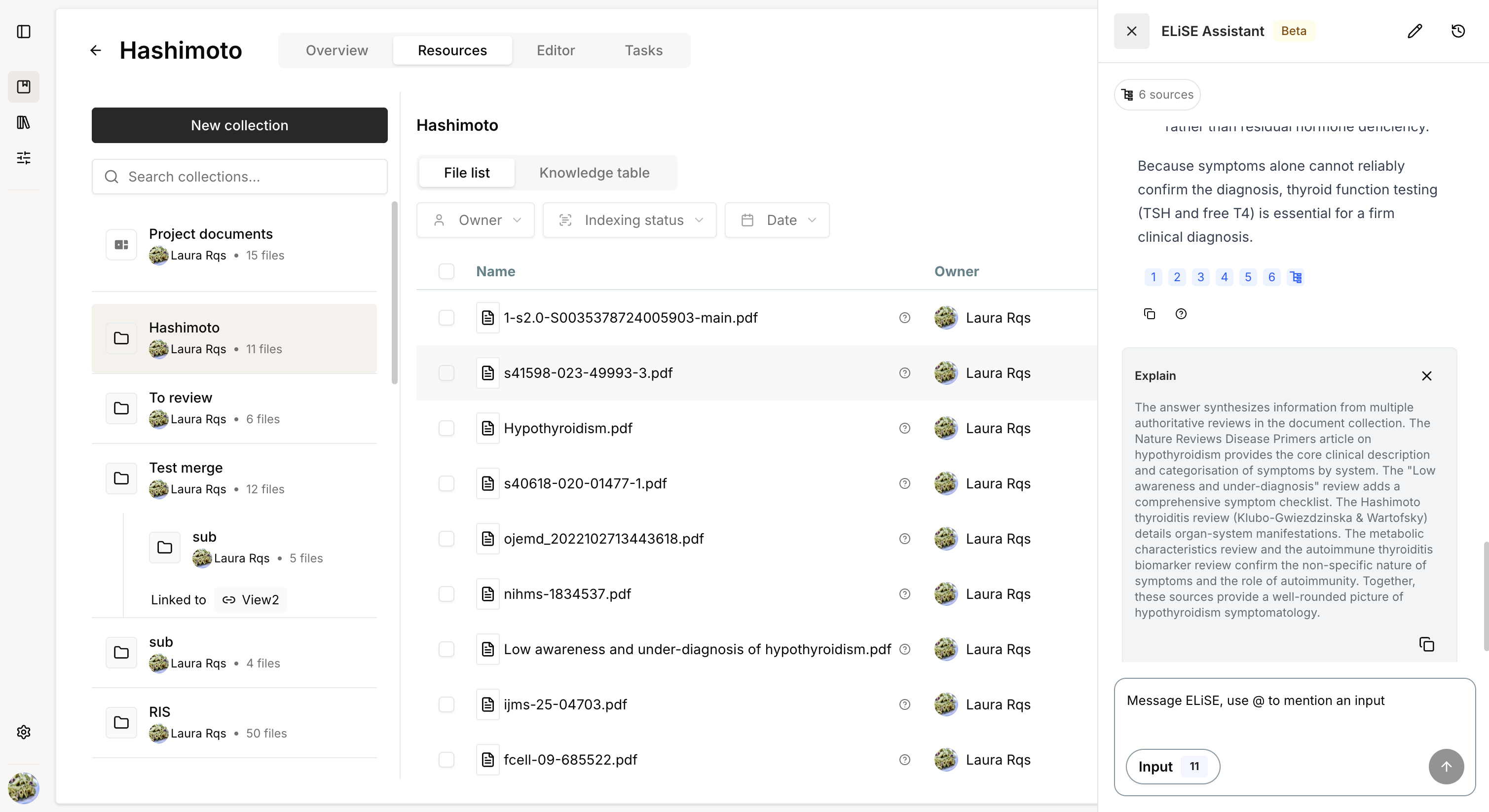This screenshot has height=812, width=1489.
Task: Check the box for nihms-1834537.pdf
Action: coord(446,593)
